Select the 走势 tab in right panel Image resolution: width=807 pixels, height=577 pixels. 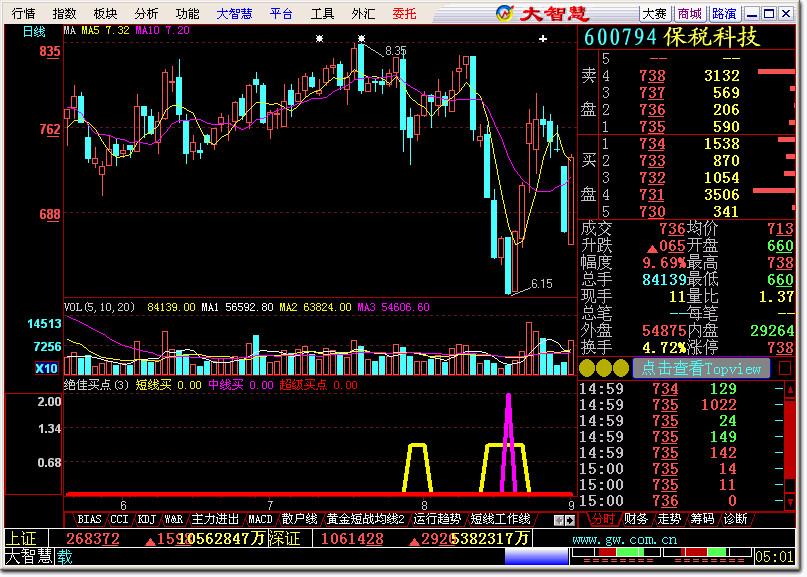pyautogui.click(x=669, y=519)
